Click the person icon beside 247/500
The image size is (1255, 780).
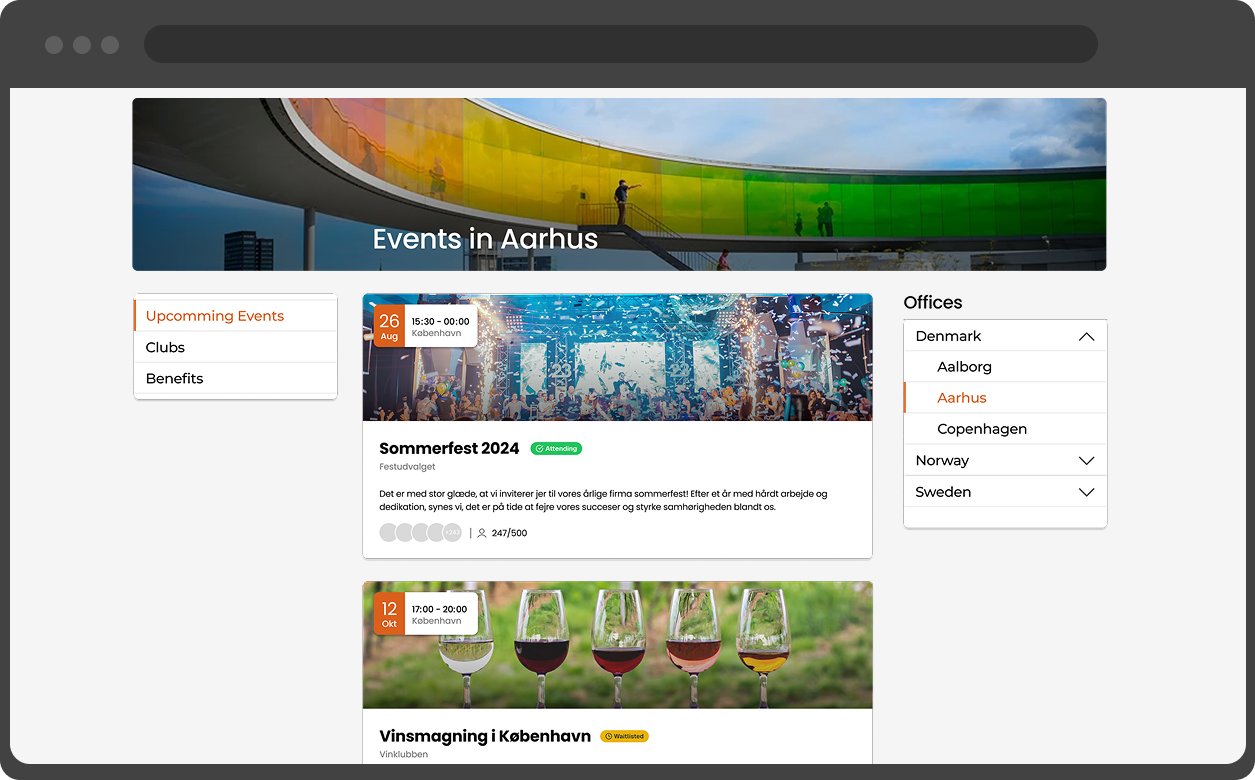[x=482, y=533]
